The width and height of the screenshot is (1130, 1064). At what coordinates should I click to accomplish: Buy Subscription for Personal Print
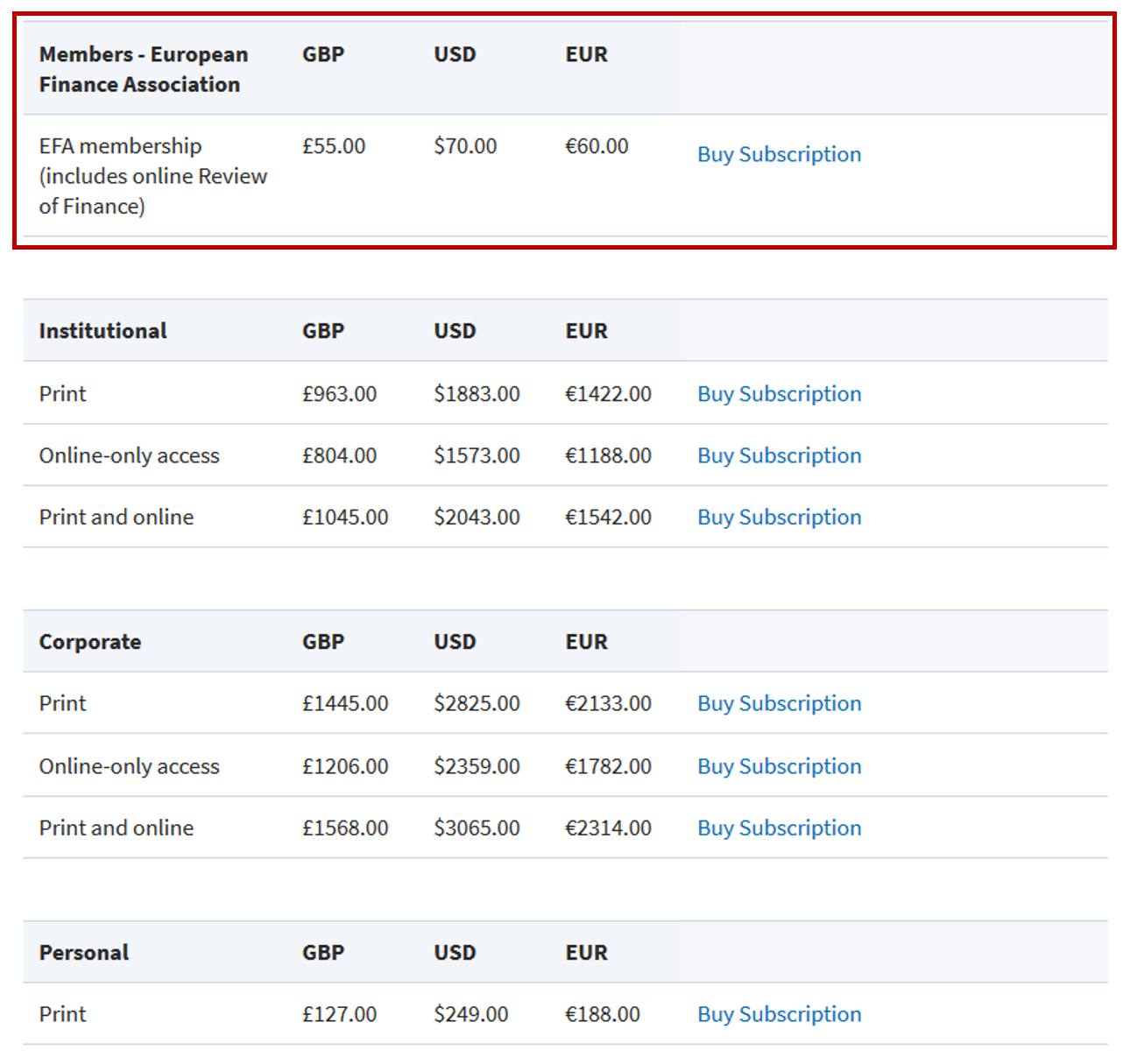click(779, 1014)
